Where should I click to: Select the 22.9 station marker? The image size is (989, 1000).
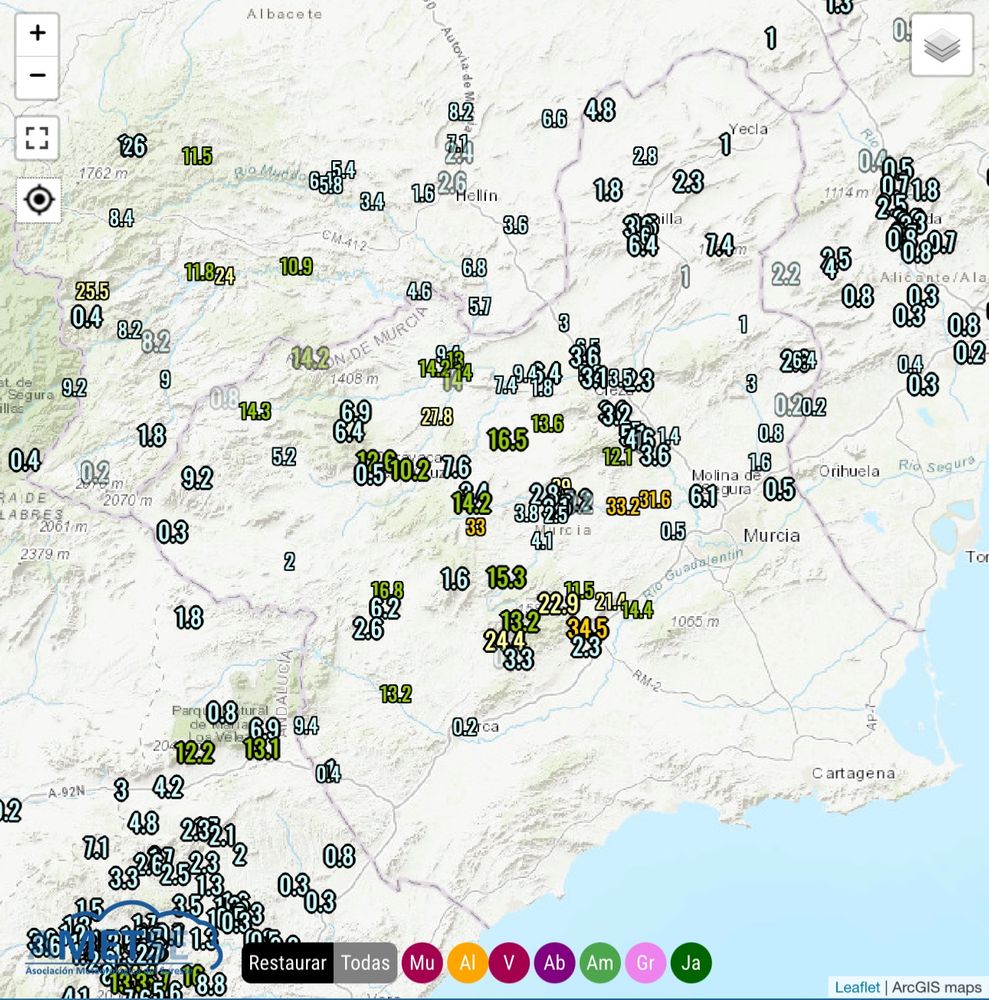coord(559,603)
